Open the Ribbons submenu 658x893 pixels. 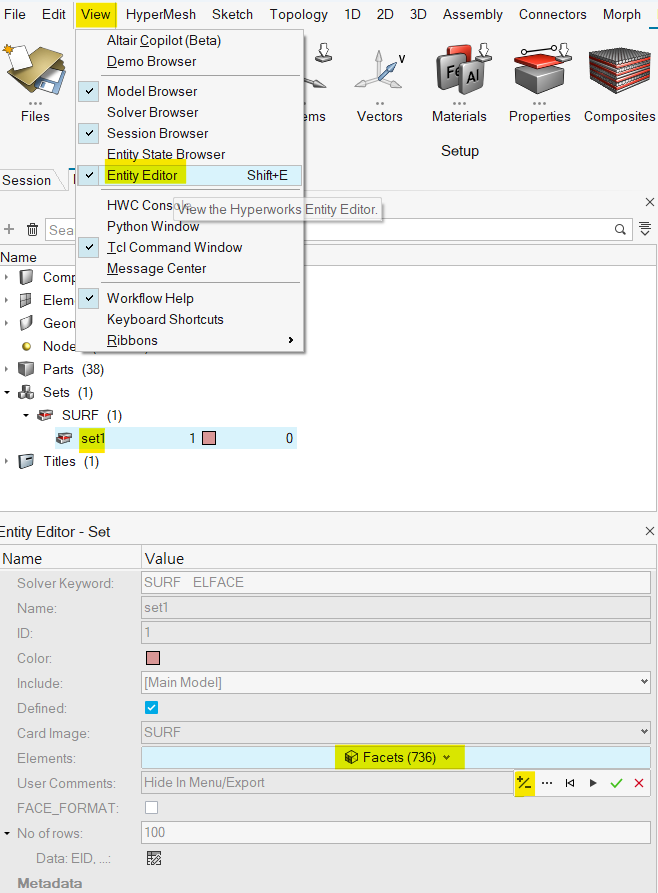[x=189, y=341]
